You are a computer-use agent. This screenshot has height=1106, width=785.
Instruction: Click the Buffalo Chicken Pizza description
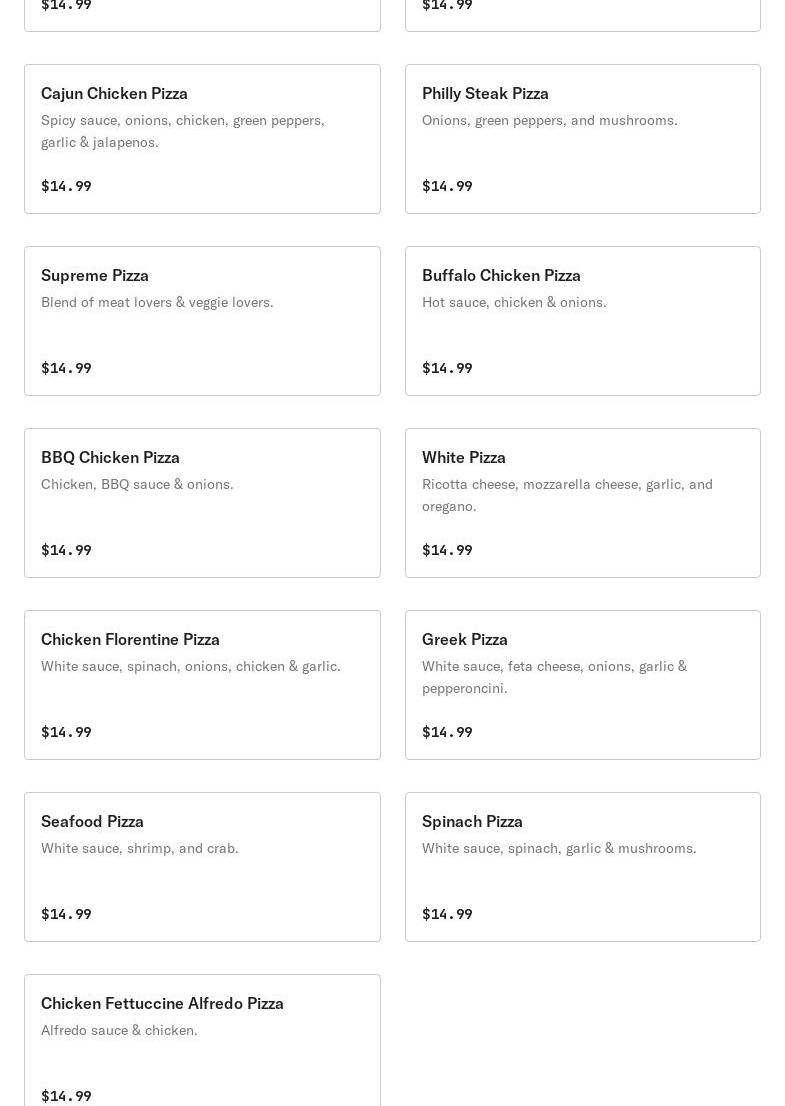[514, 302]
